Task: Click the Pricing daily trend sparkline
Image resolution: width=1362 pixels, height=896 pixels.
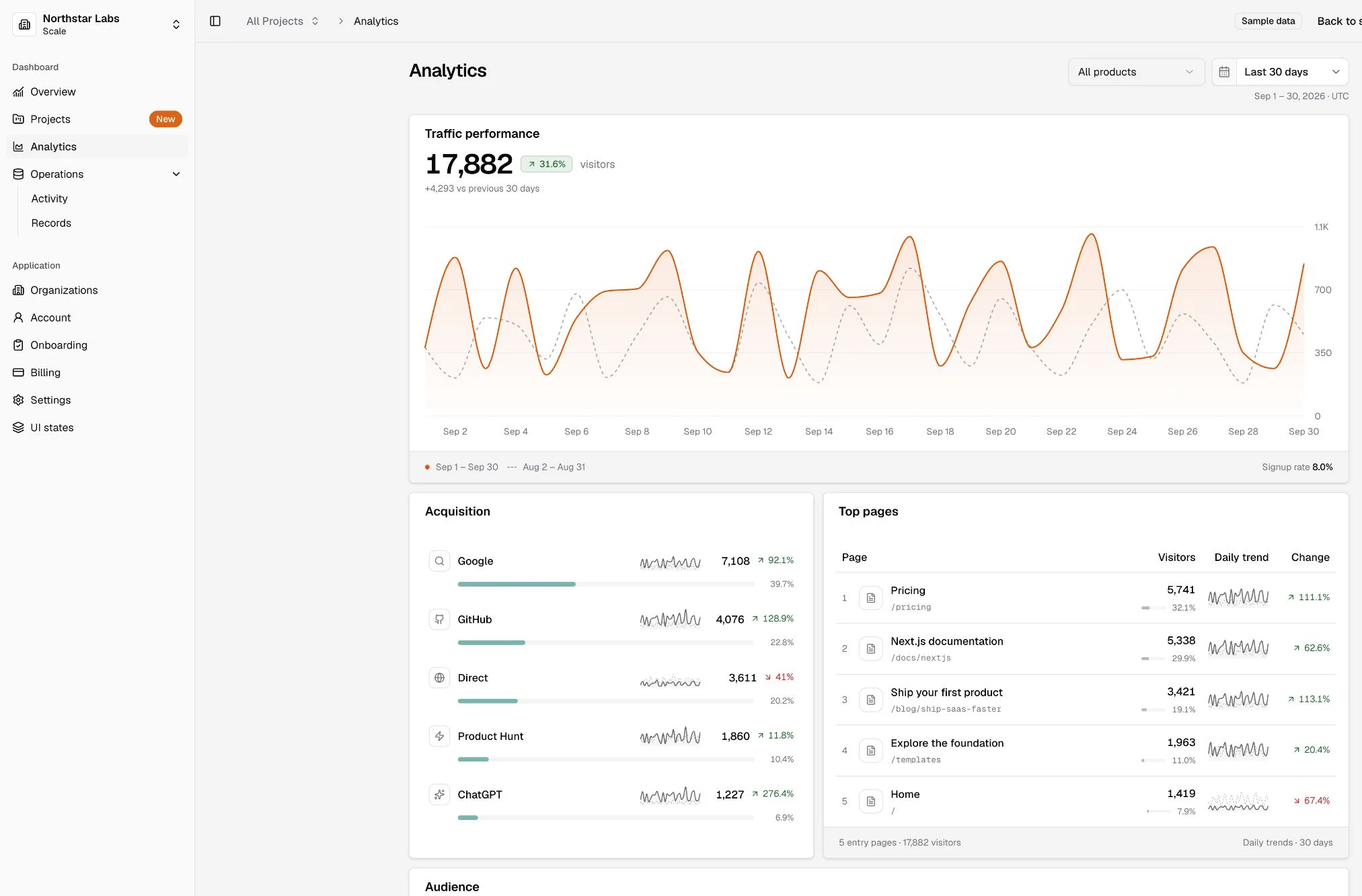Action: (1238, 597)
